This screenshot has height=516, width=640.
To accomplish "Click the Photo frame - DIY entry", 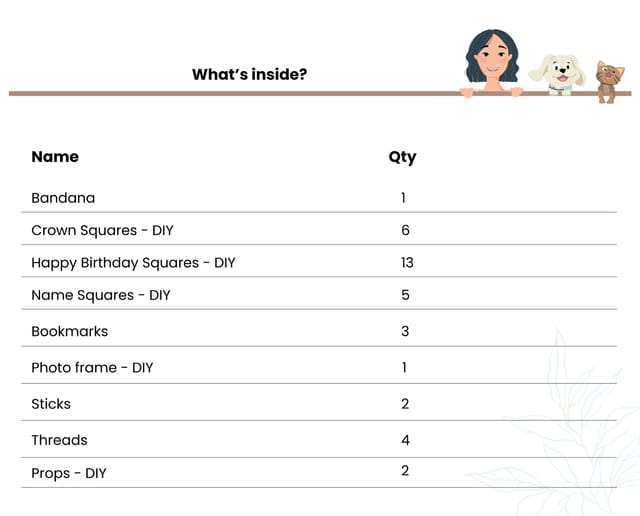I will pyautogui.click(x=92, y=368).
